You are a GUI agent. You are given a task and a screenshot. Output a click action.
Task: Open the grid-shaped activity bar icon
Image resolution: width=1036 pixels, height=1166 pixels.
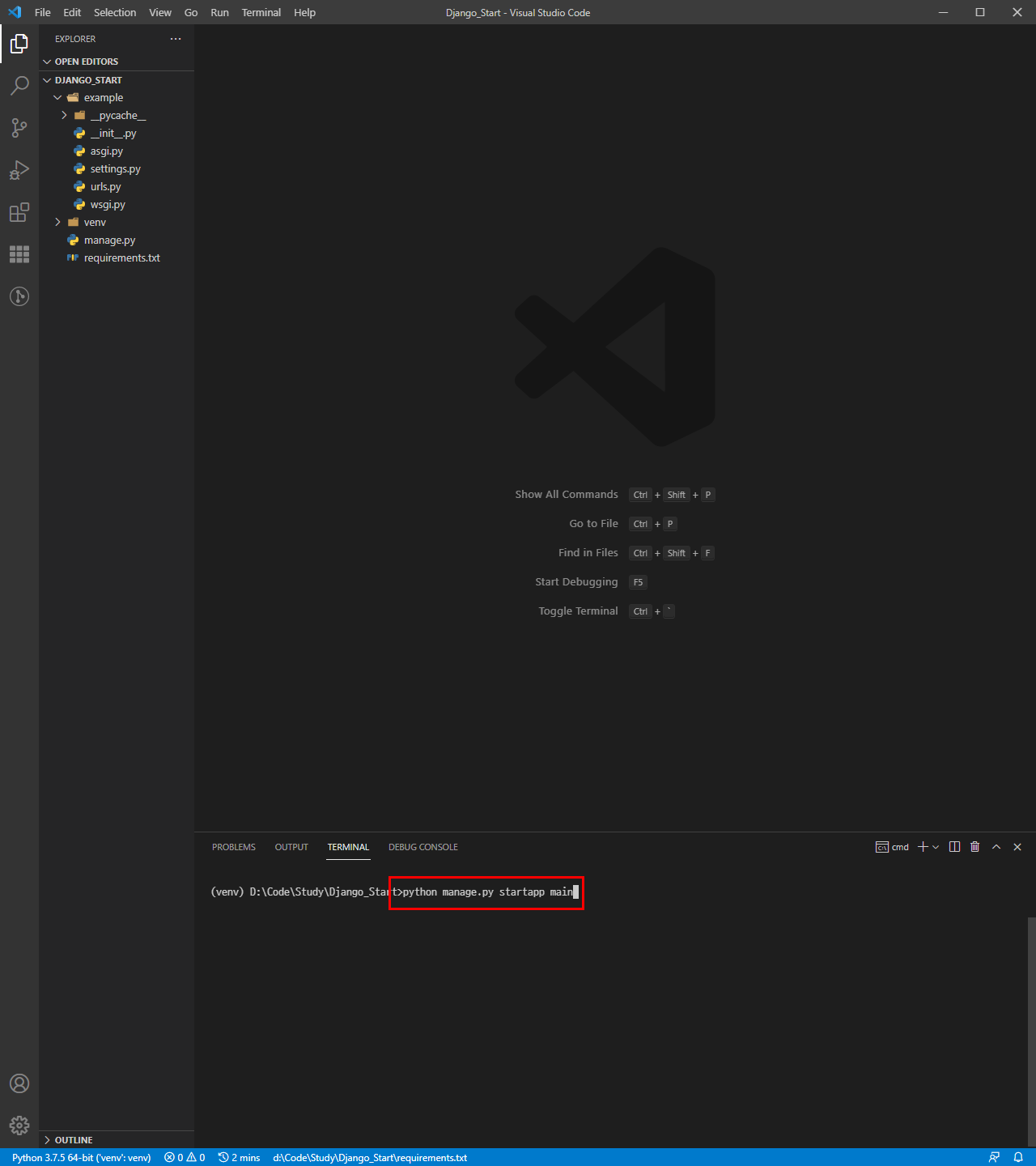pyautogui.click(x=19, y=254)
